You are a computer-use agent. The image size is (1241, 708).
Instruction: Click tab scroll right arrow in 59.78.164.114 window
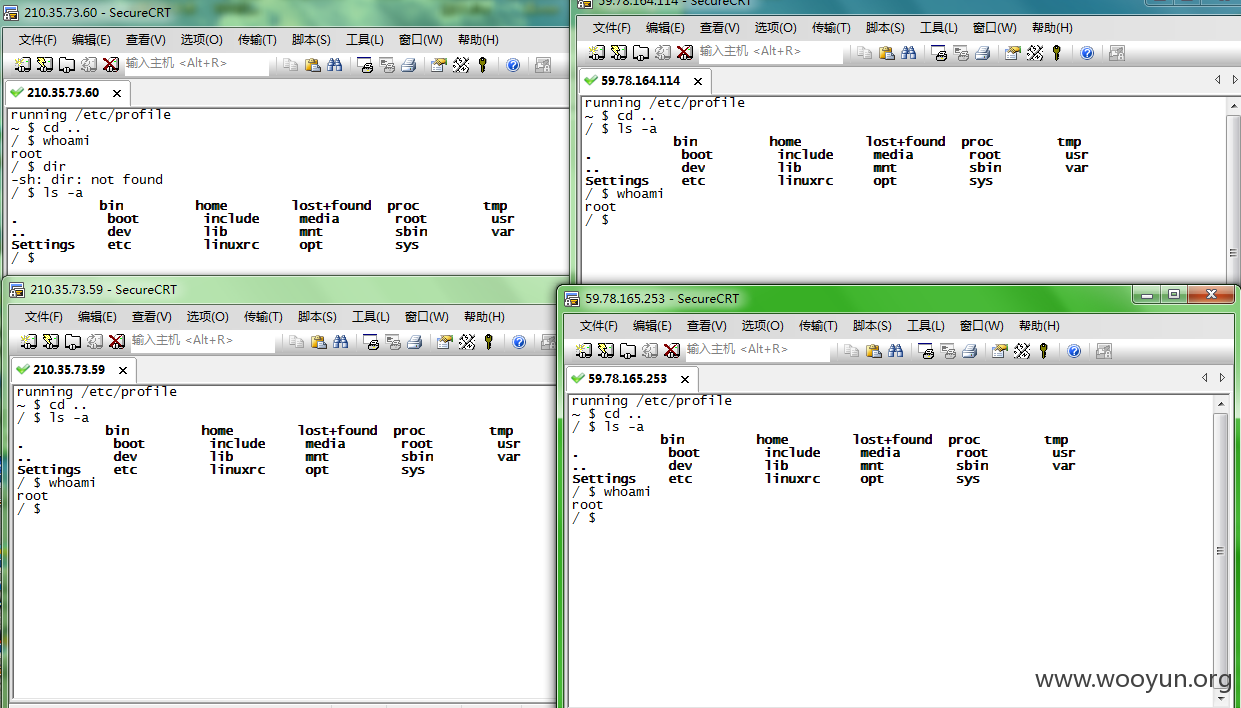(1235, 79)
